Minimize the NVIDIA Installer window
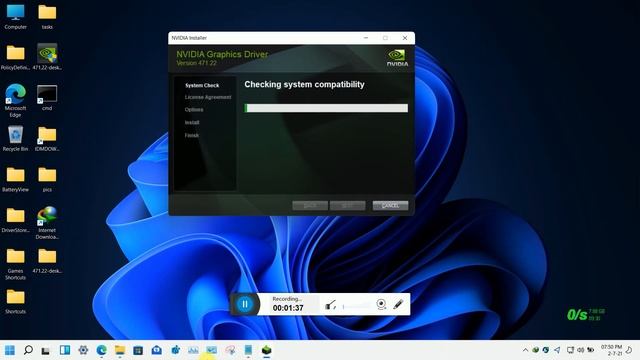 (366, 38)
